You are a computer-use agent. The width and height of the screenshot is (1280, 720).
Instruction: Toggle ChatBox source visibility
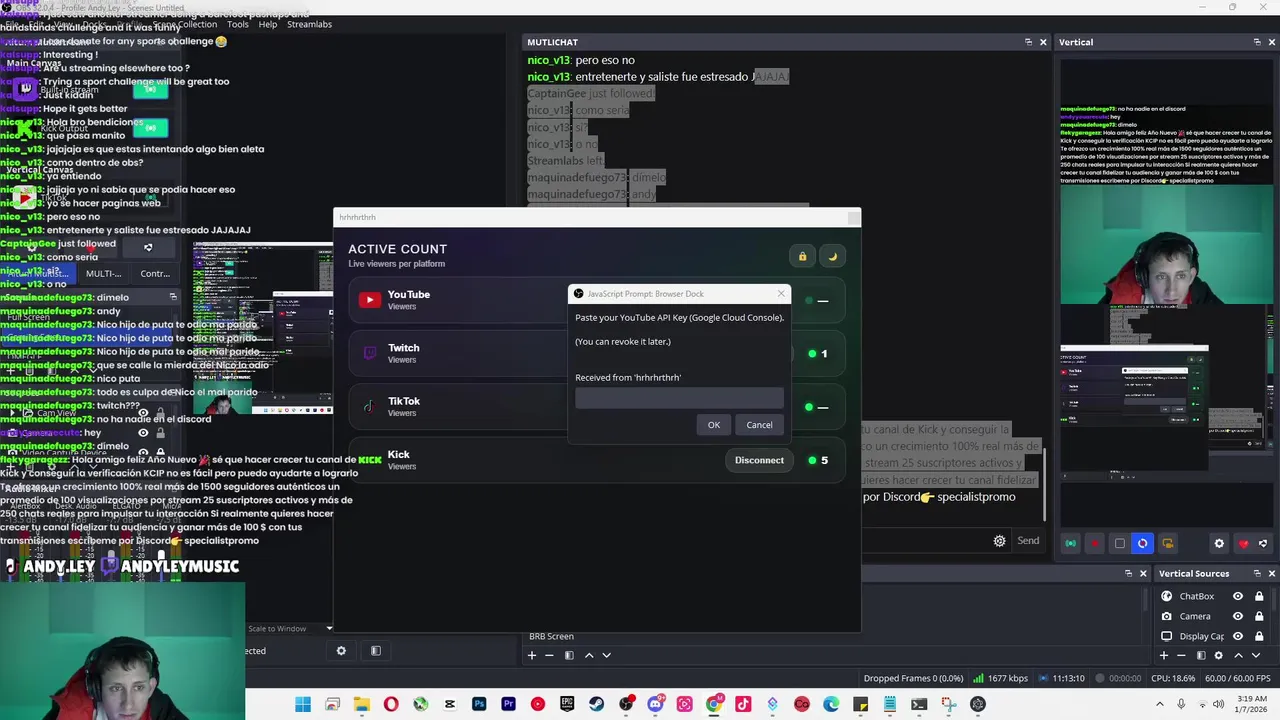click(x=1238, y=596)
